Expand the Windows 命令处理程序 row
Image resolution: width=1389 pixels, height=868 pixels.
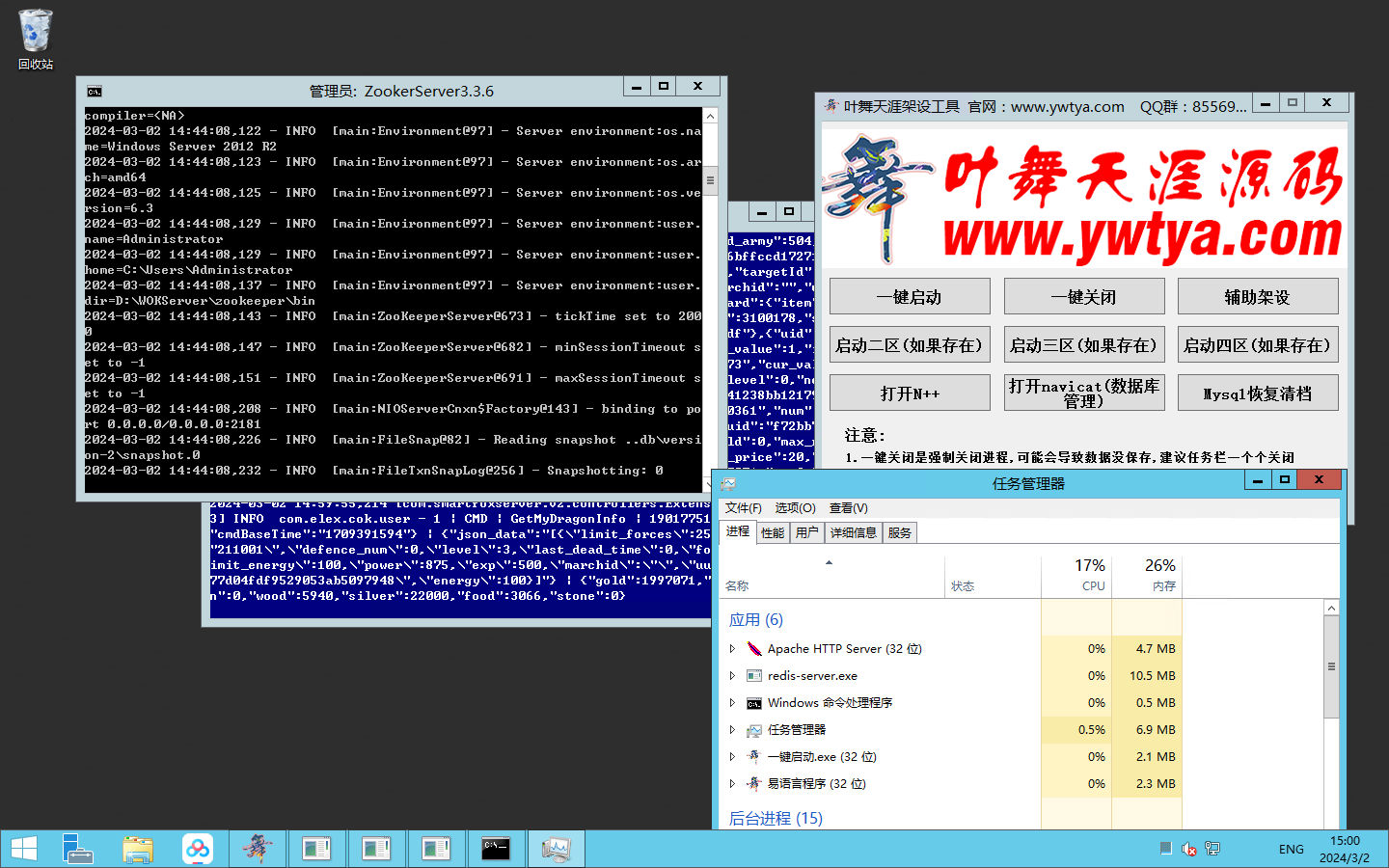(732, 703)
